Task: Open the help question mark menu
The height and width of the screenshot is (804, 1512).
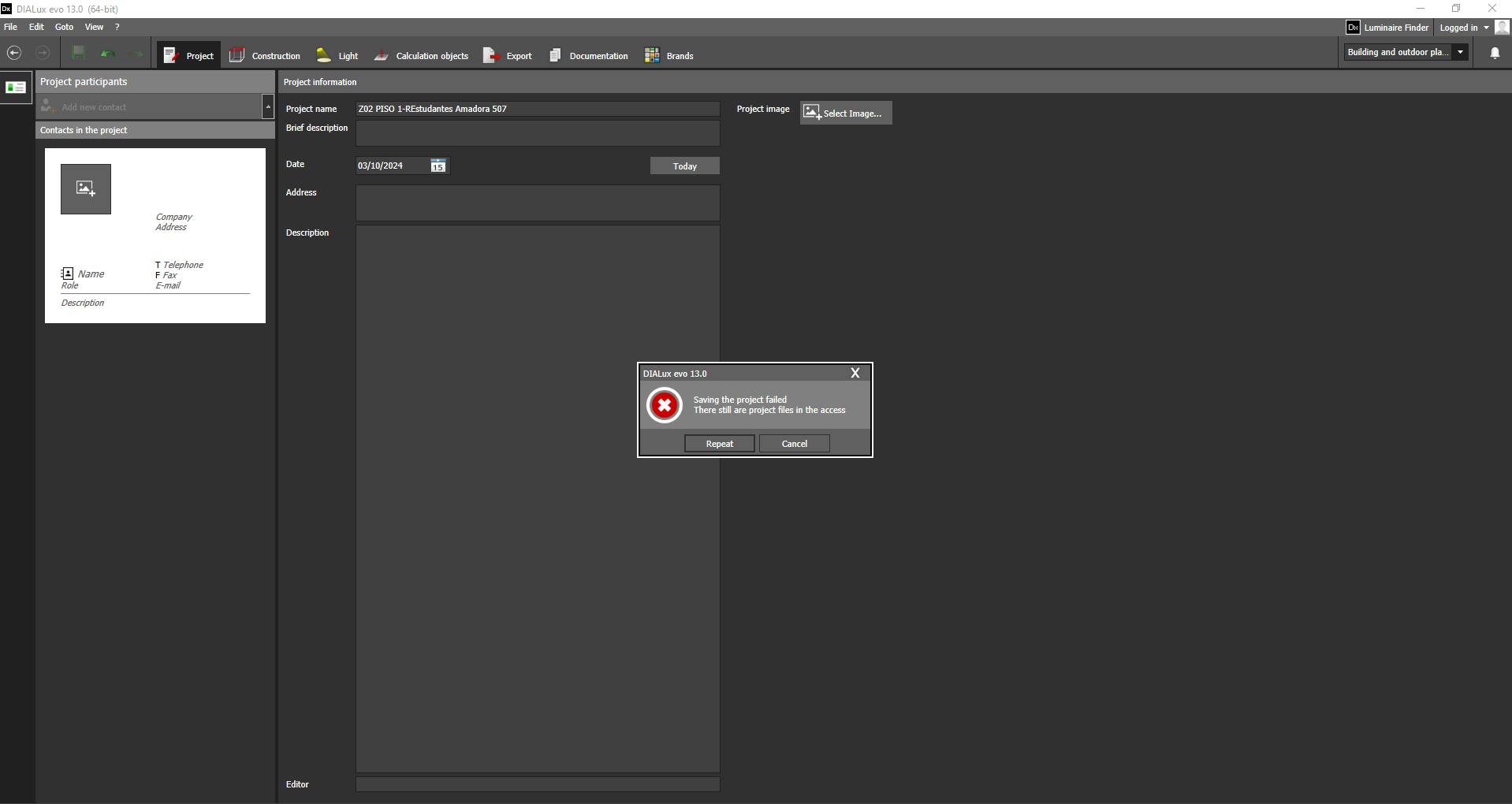Action: [117, 27]
